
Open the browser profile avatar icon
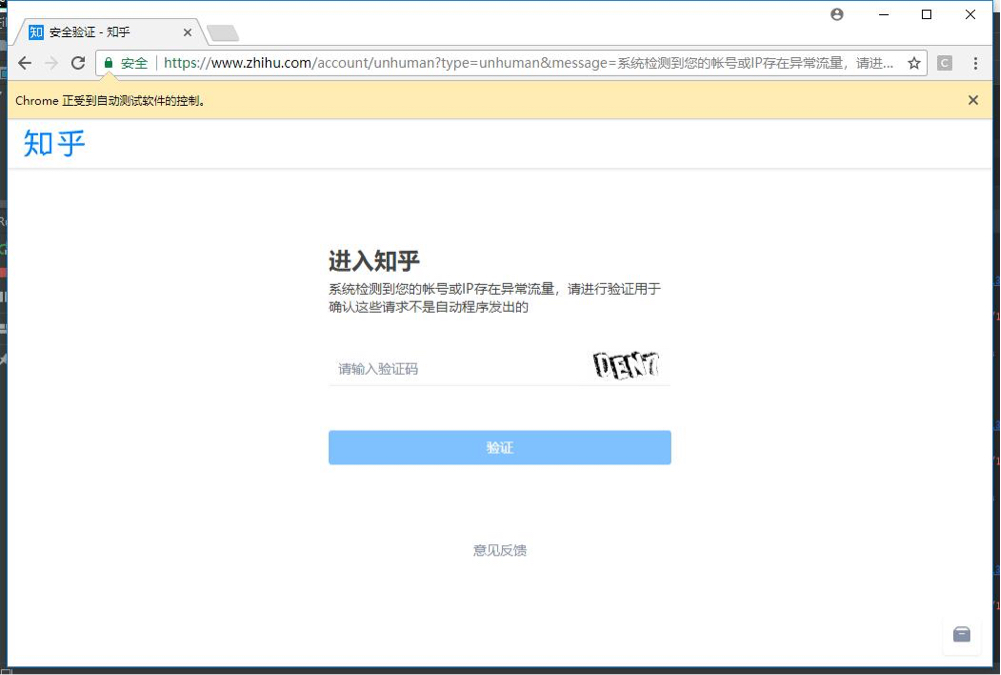pyautogui.click(x=837, y=14)
